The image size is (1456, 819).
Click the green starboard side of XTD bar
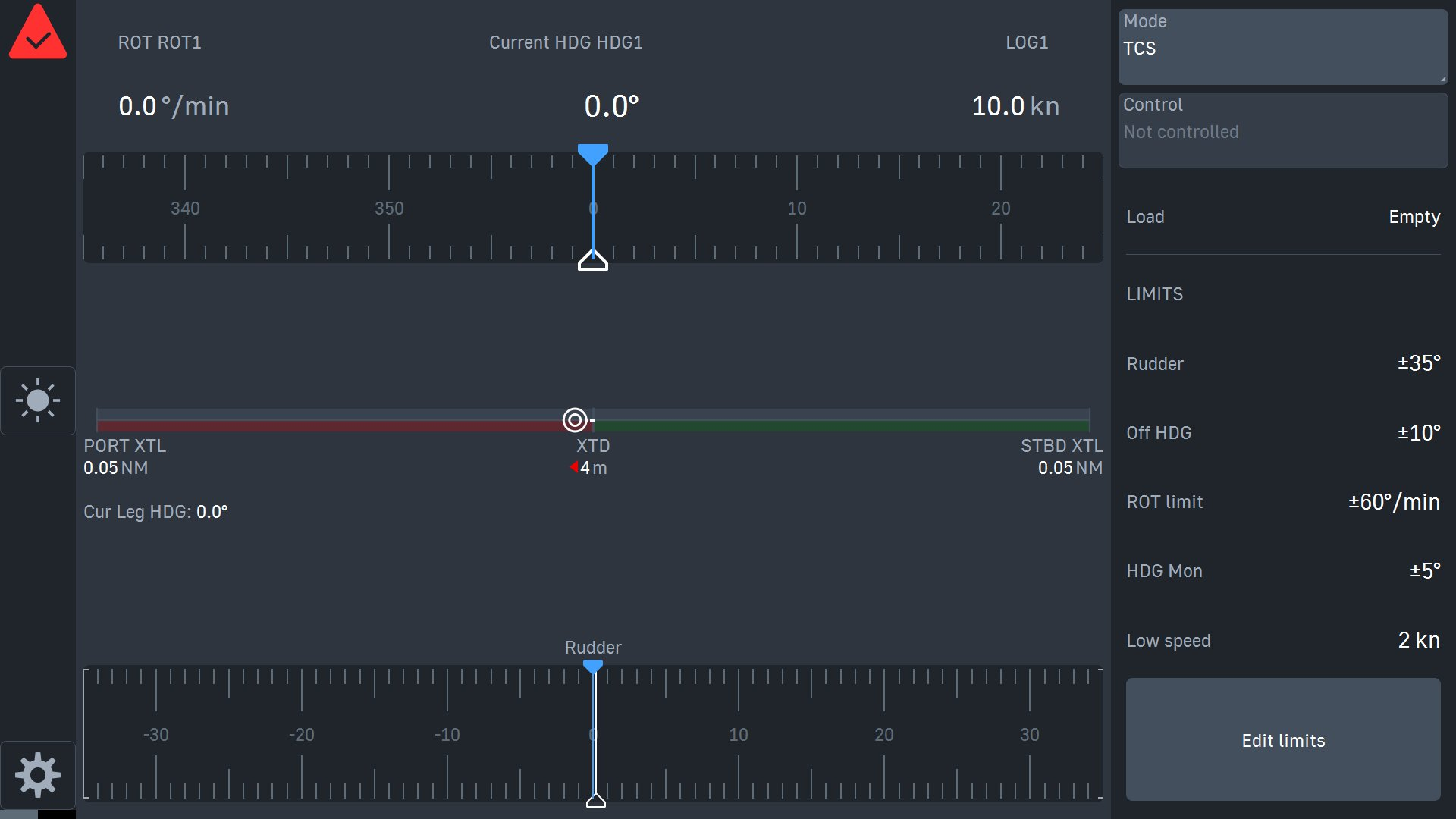(x=842, y=425)
